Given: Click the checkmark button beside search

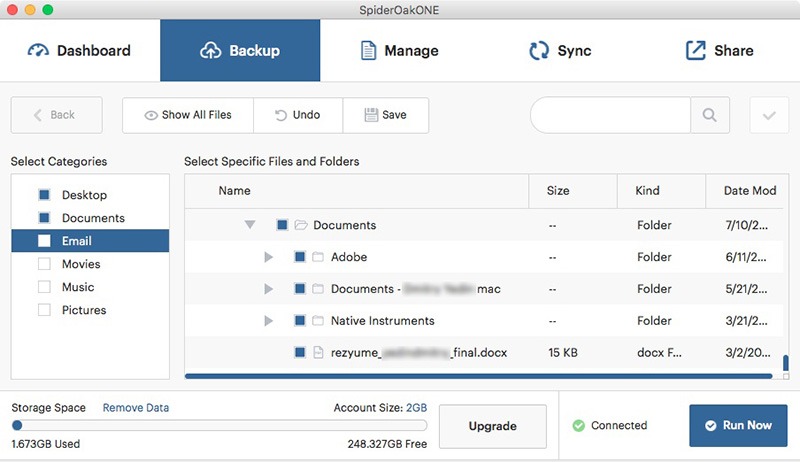Looking at the screenshot, I should (769, 115).
